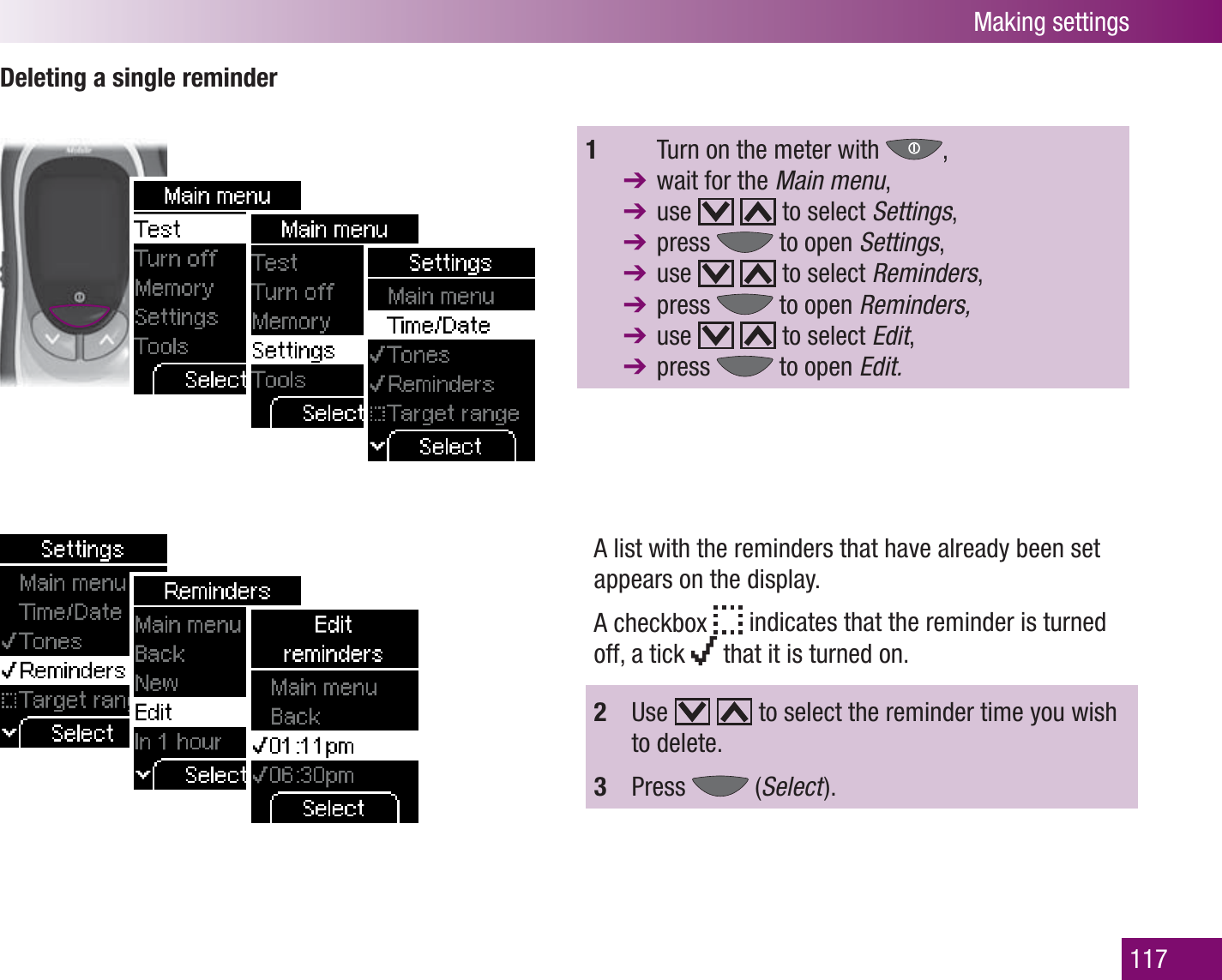Toggle the dotted checkbox beside 'Target range'
This screenshot has width=1222, height=980.
(x=377, y=414)
